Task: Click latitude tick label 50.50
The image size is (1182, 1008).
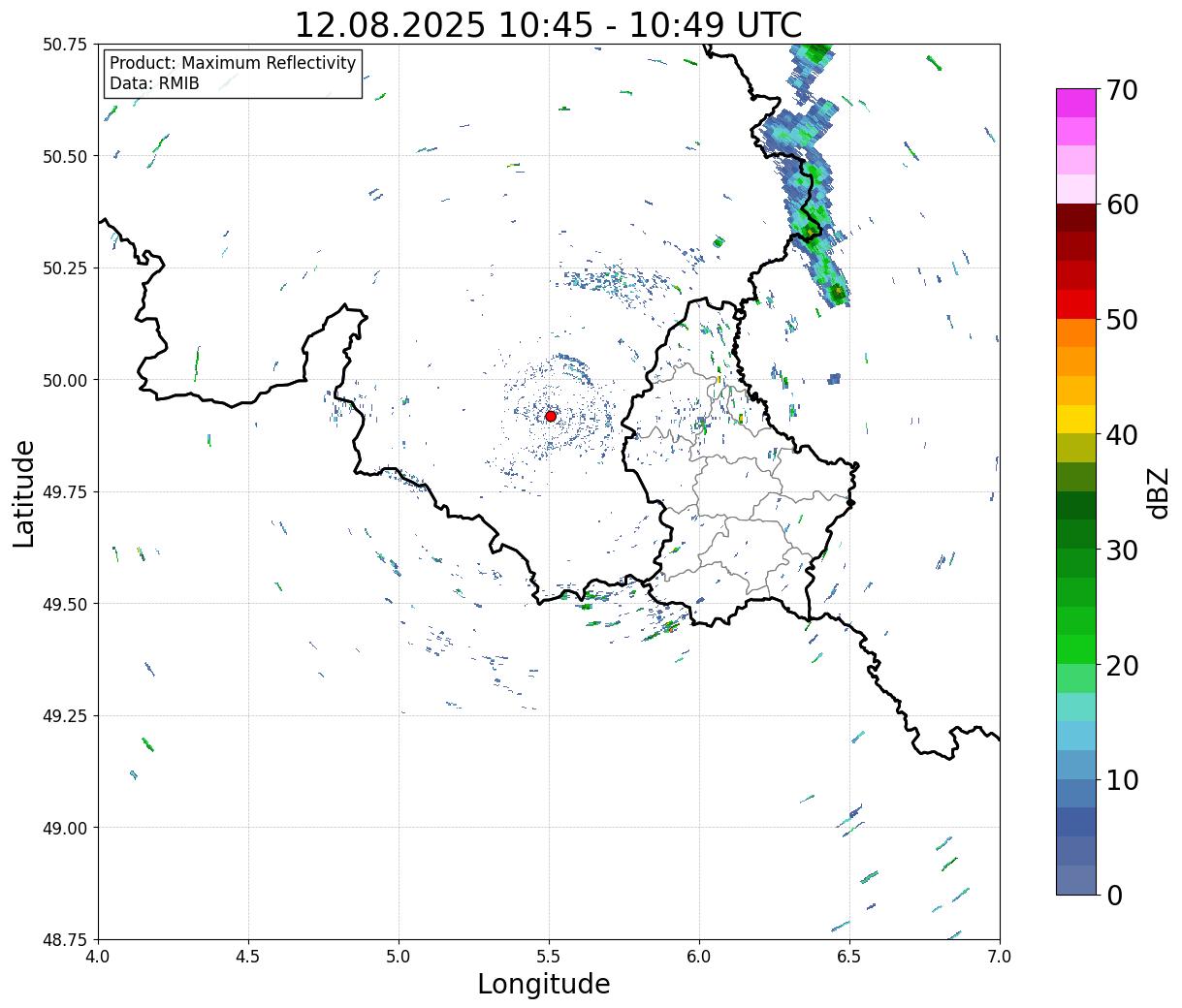Action: (x=65, y=156)
